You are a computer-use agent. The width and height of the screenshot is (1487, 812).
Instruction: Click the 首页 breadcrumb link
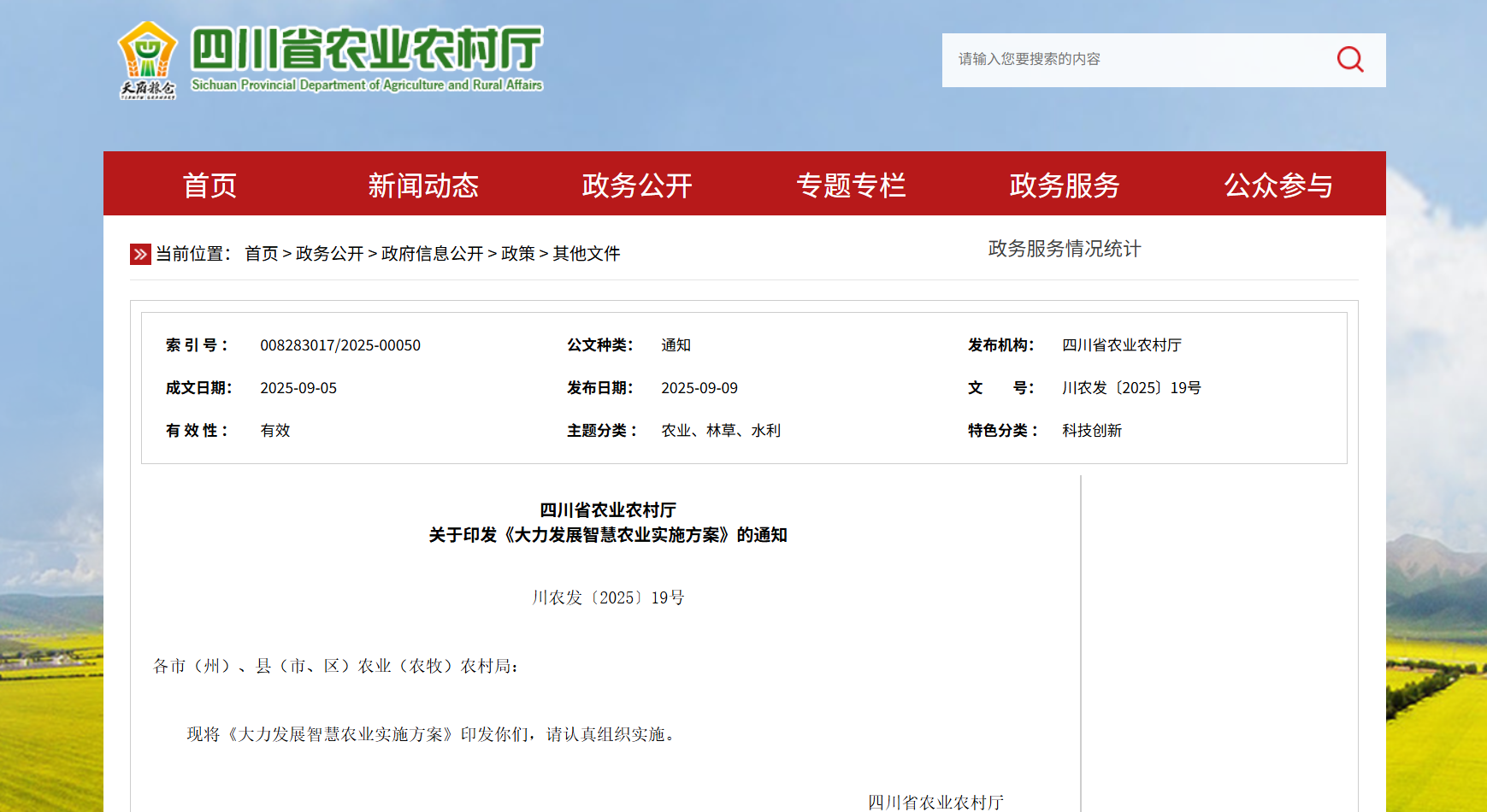pyautogui.click(x=261, y=254)
